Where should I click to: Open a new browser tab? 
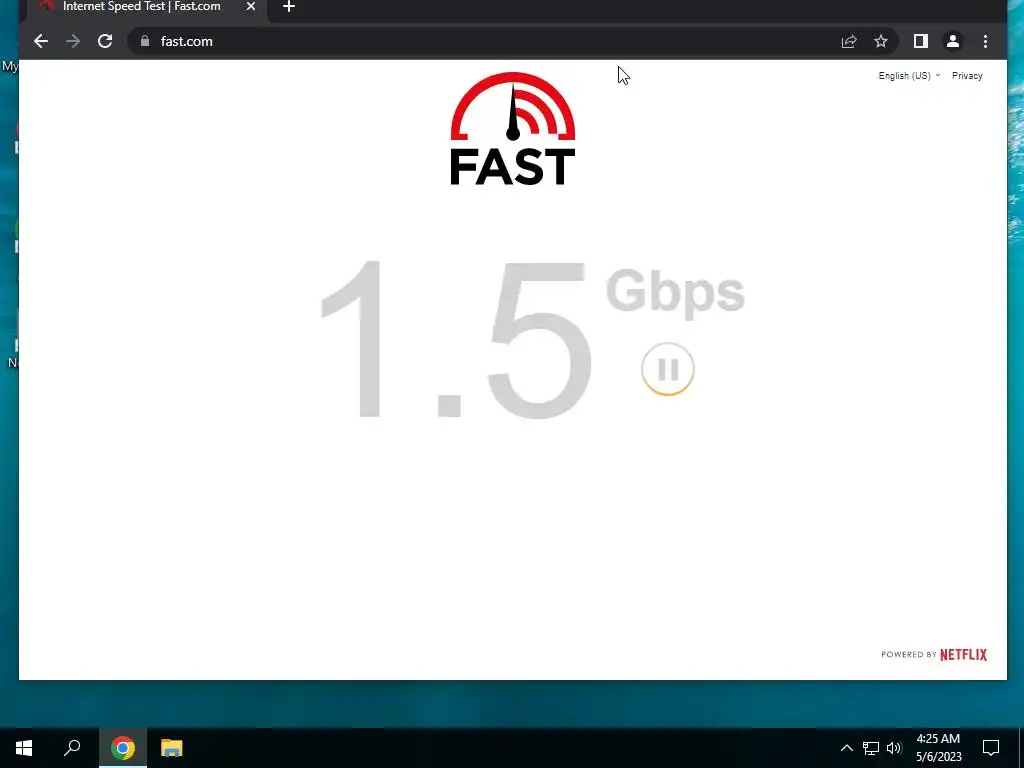pyautogui.click(x=289, y=7)
